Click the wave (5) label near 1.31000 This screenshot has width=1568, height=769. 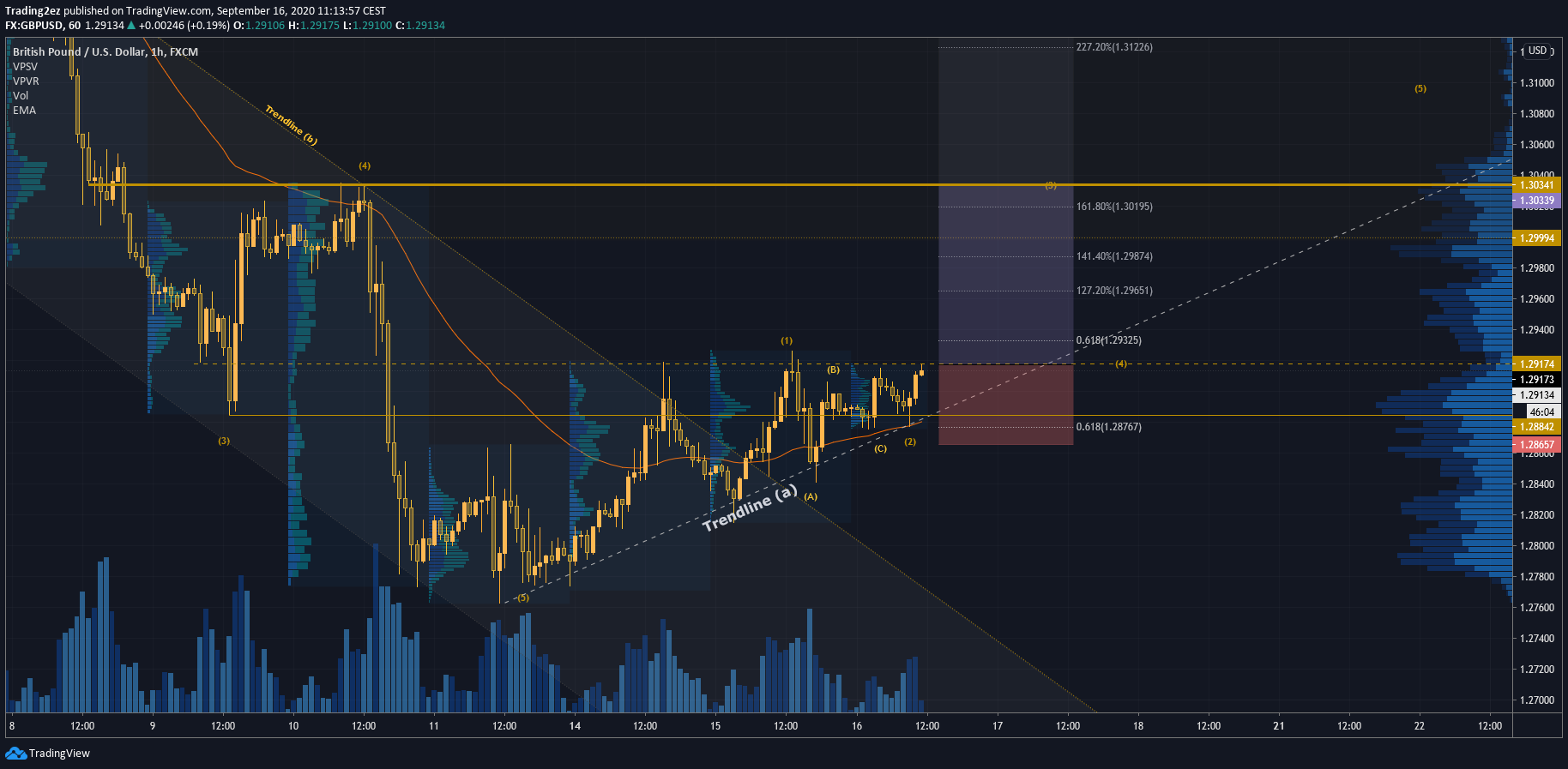click(x=1420, y=88)
